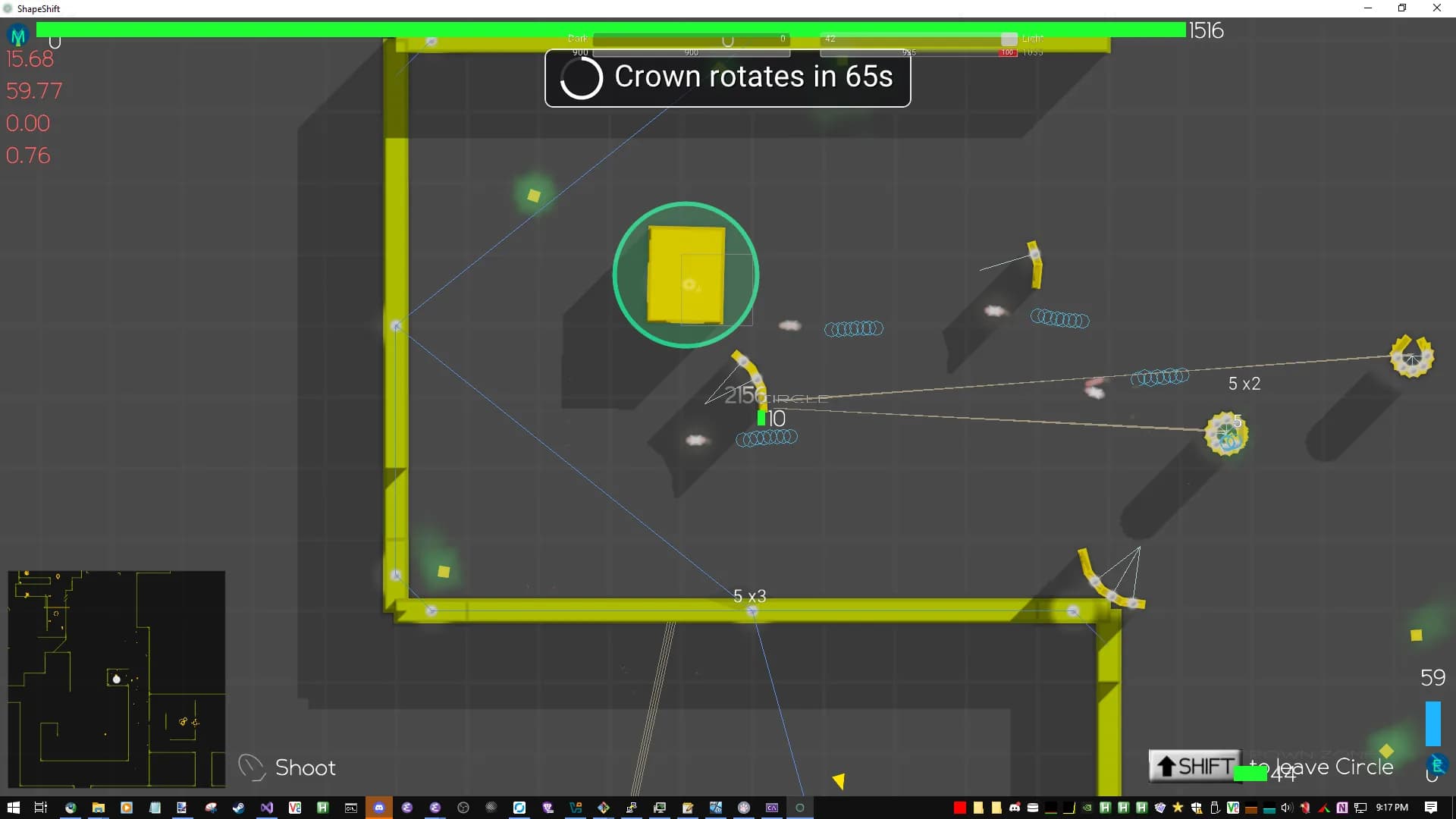
Task: Click the red square icon in the system tray
Action: pyautogui.click(x=959, y=808)
